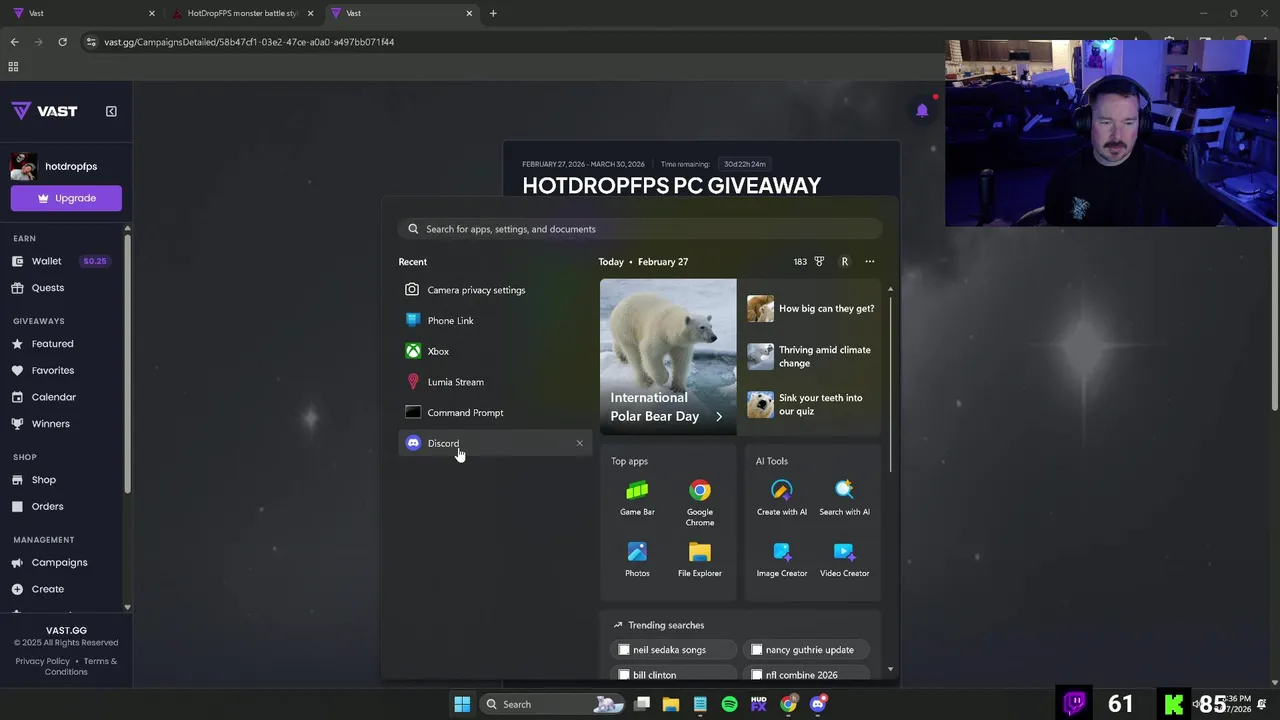The image size is (1280, 720).
Task: Launch Image Creator
Action: tap(782, 559)
